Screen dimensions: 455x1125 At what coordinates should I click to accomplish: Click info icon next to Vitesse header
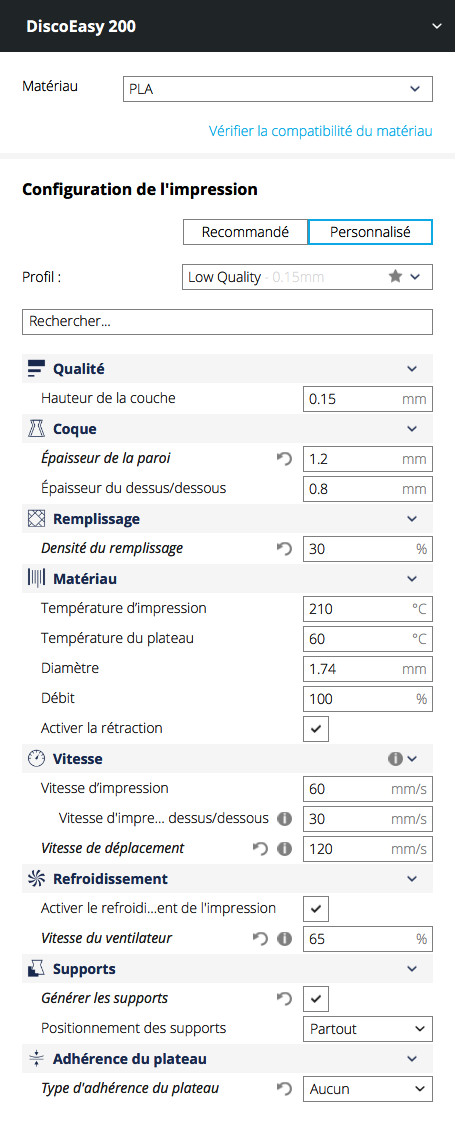(x=395, y=758)
